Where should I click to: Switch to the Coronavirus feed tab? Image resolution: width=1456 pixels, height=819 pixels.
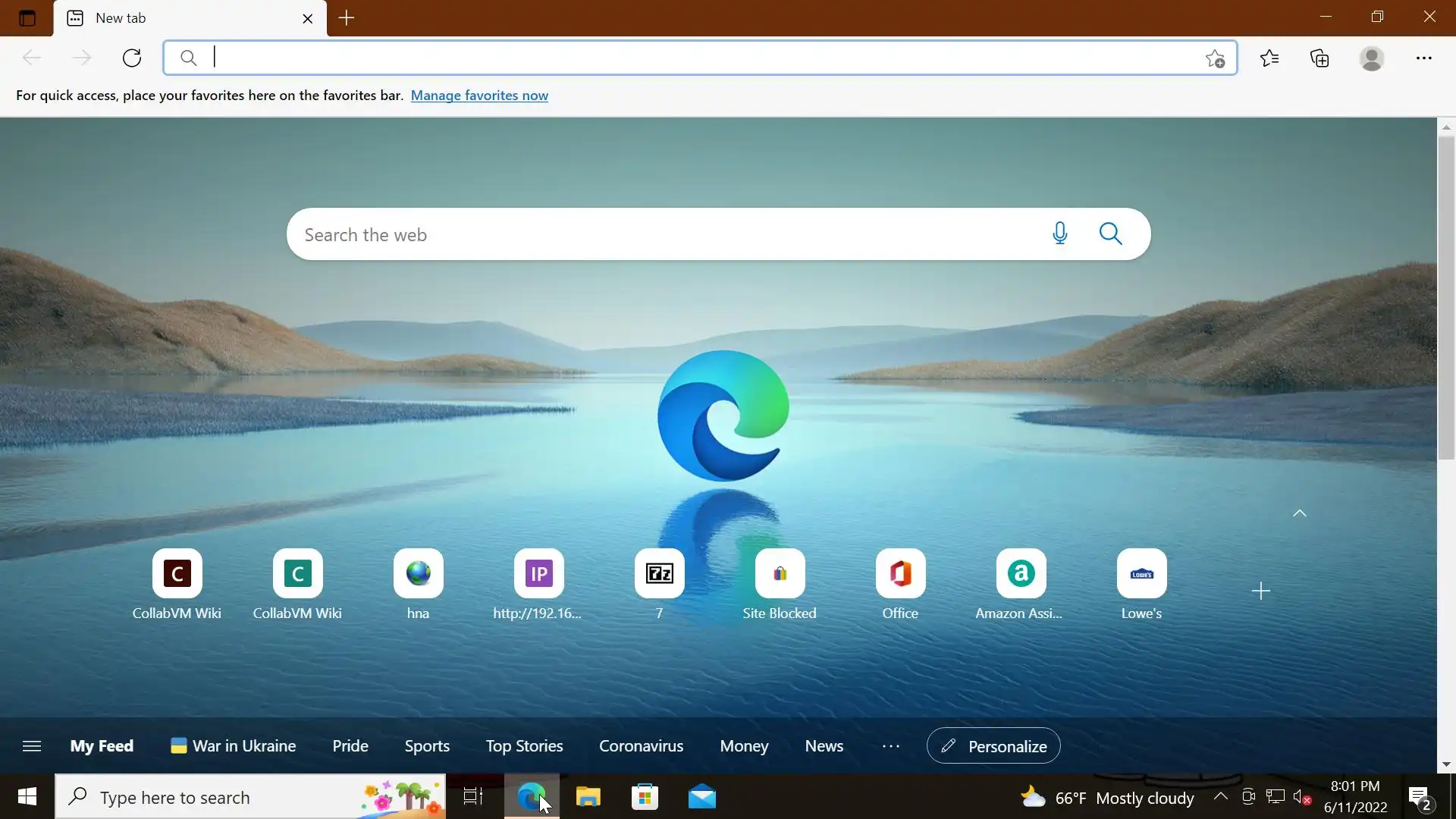tap(641, 746)
